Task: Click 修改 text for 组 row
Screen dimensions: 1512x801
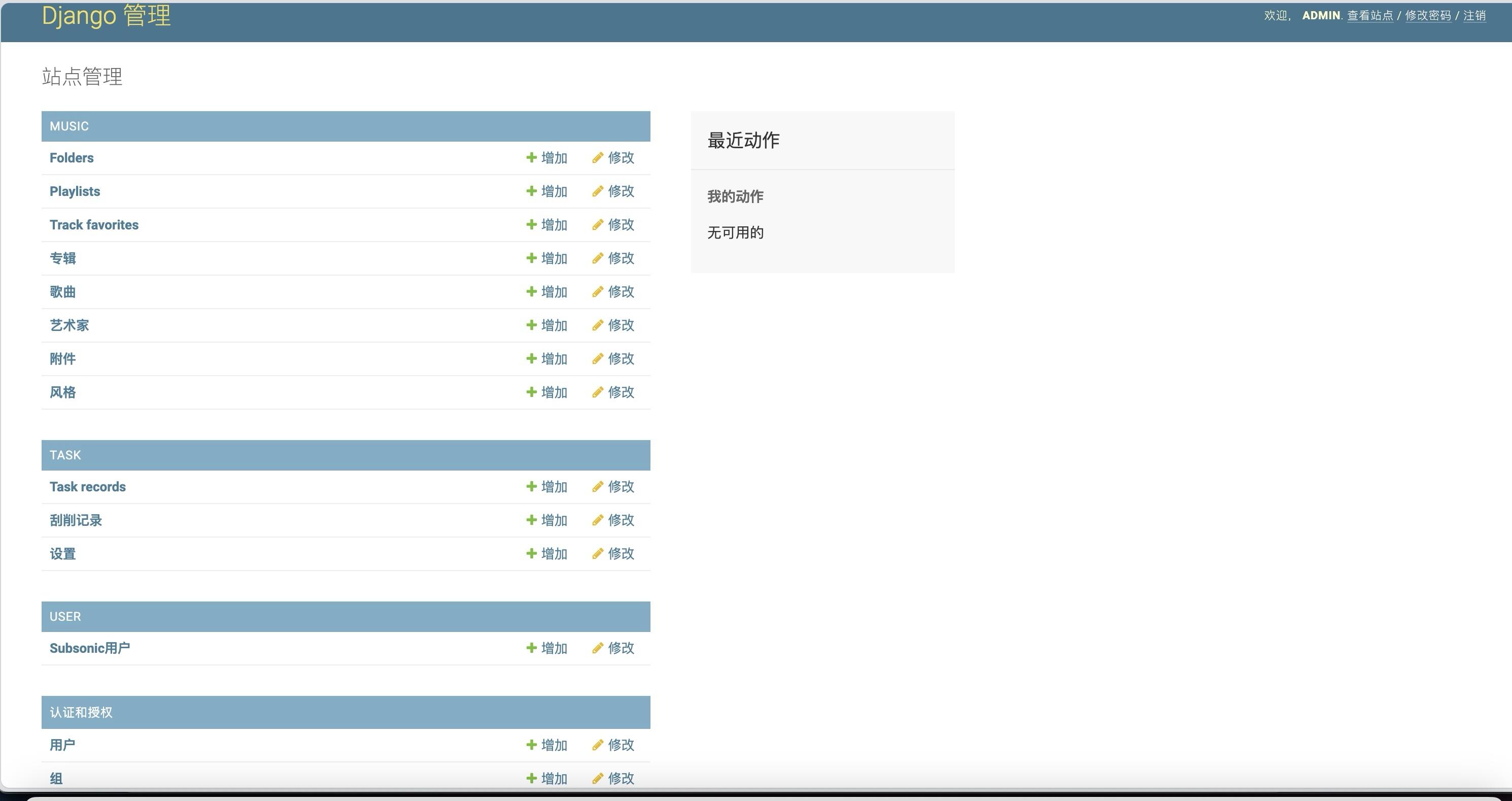Action: [621, 778]
